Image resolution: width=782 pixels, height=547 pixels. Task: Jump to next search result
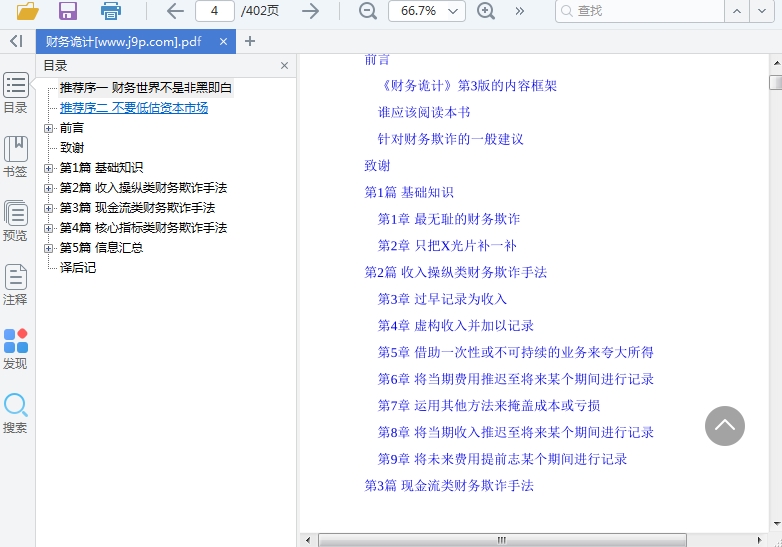[x=762, y=11]
